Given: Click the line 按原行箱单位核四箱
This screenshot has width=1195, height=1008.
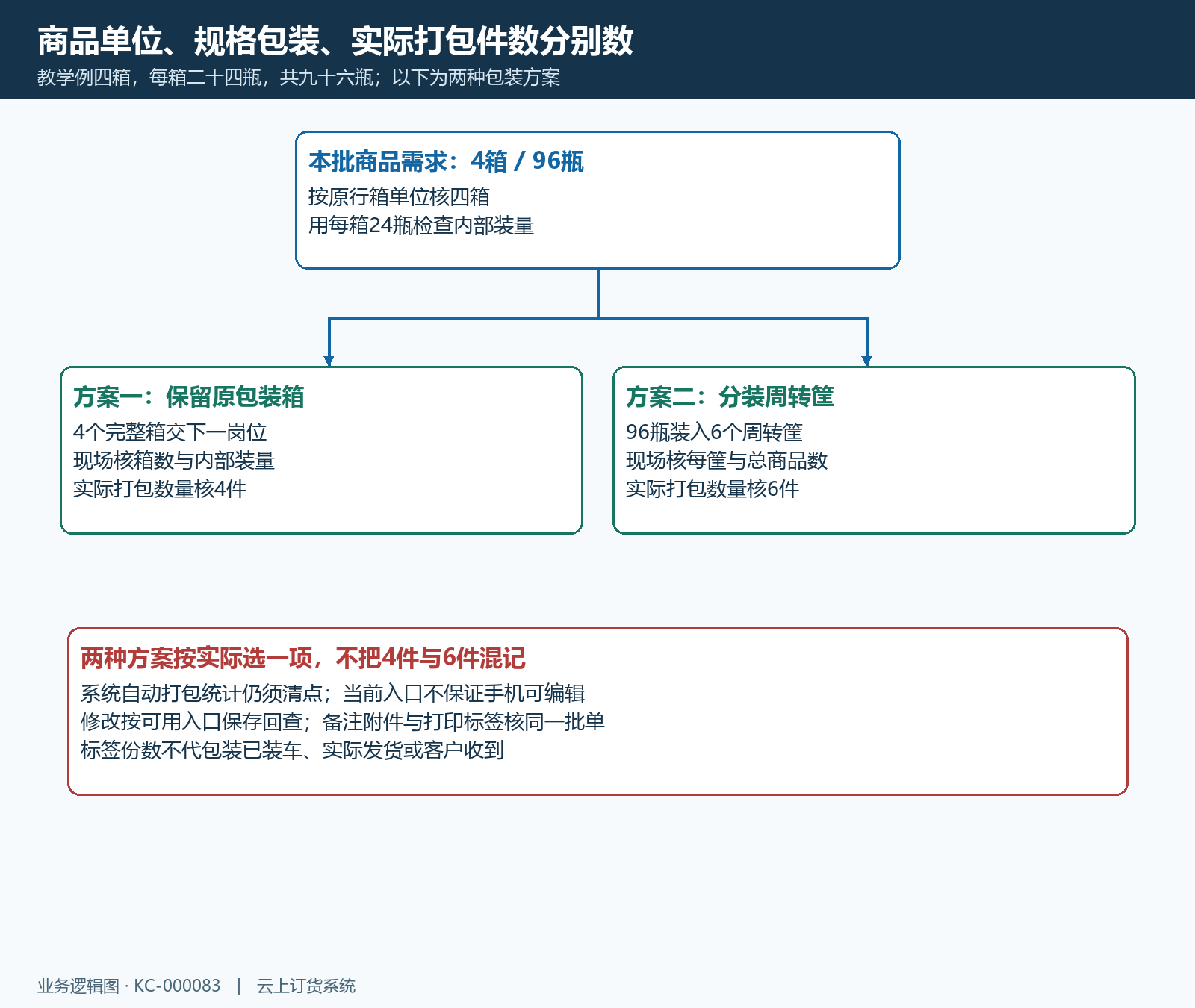Looking at the screenshot, I should [399, 197].
